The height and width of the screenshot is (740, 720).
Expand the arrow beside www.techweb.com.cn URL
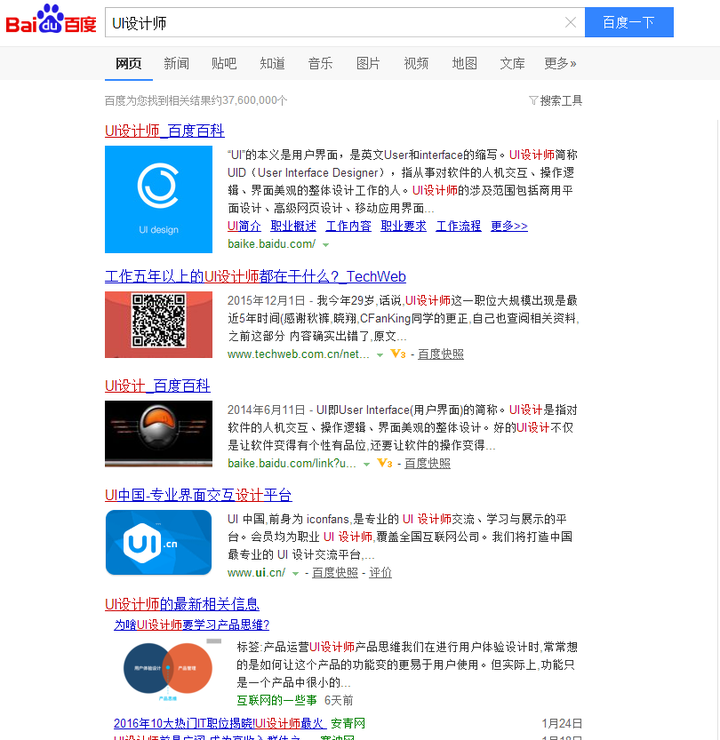pyautogui.click(x=380, y=355)
